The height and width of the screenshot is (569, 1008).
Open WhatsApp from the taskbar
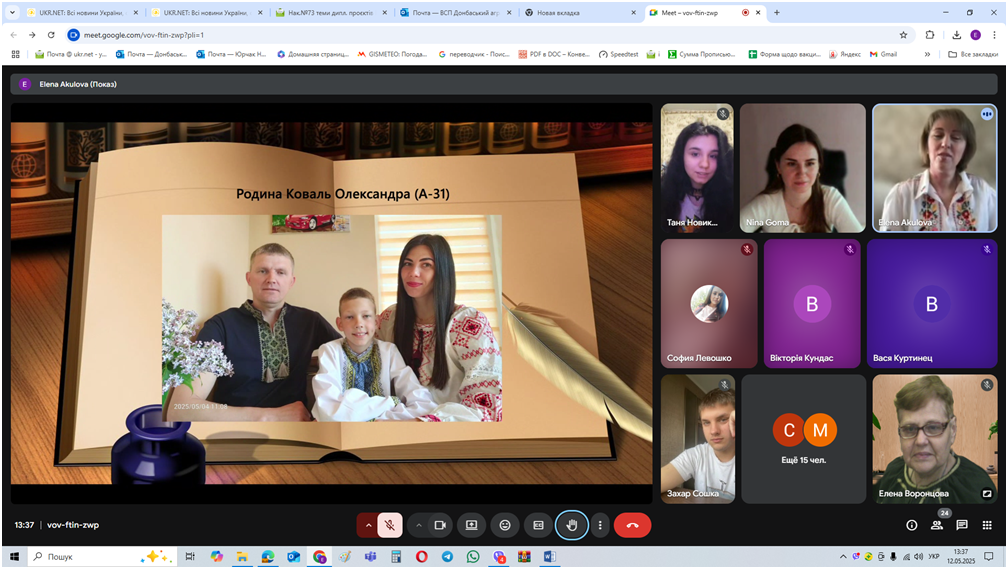coord(472,557)
